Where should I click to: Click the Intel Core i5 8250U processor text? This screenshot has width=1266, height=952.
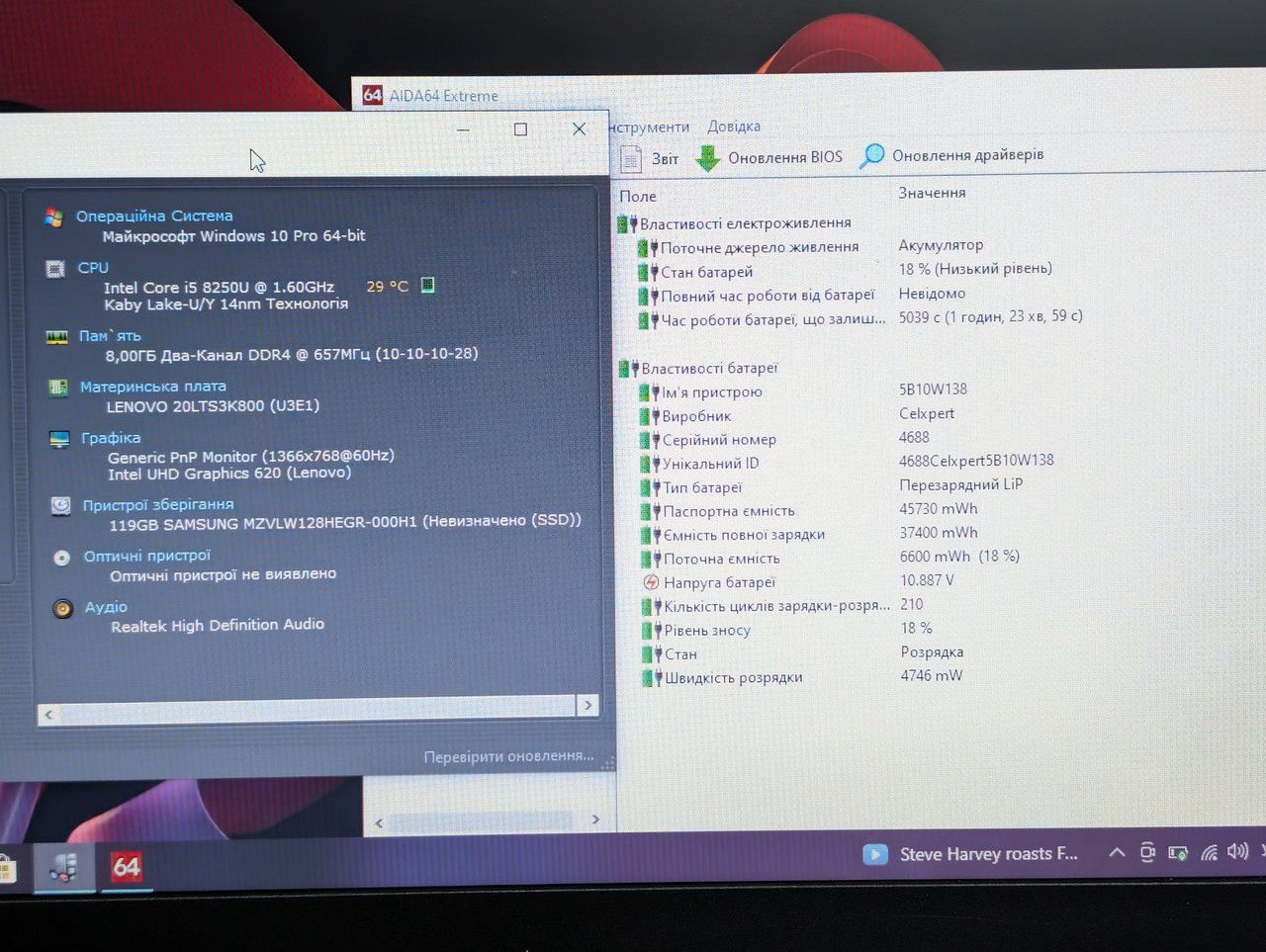pyautogui.click(x=219, y=288)
